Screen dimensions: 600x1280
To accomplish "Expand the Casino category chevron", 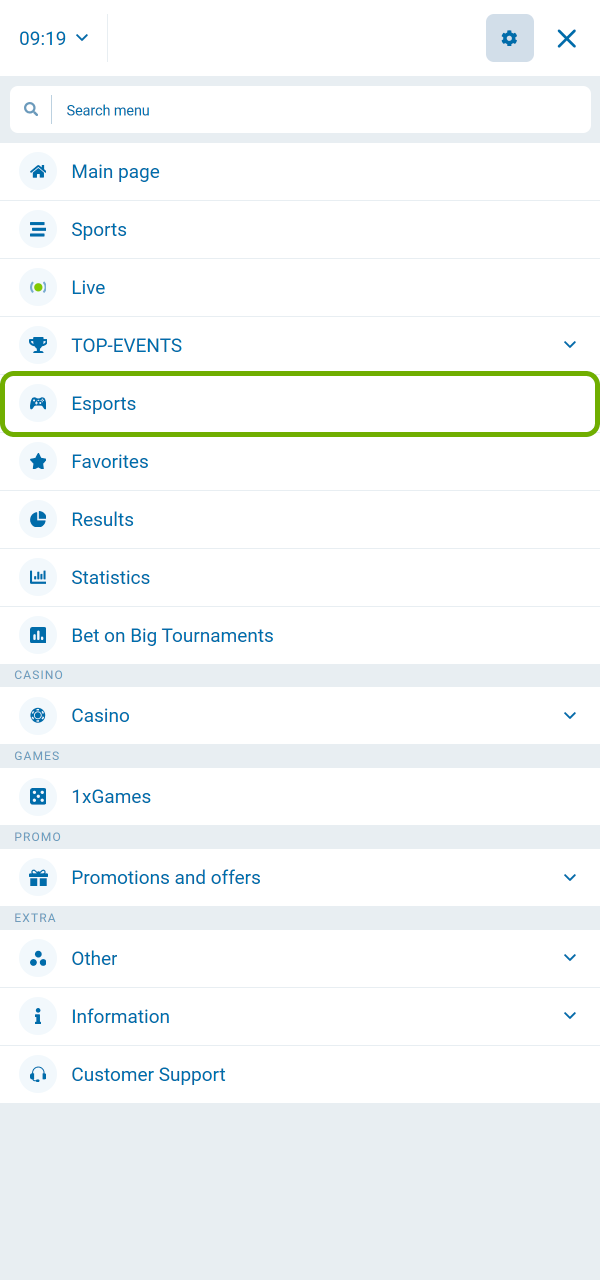I will tap(569, 715).
